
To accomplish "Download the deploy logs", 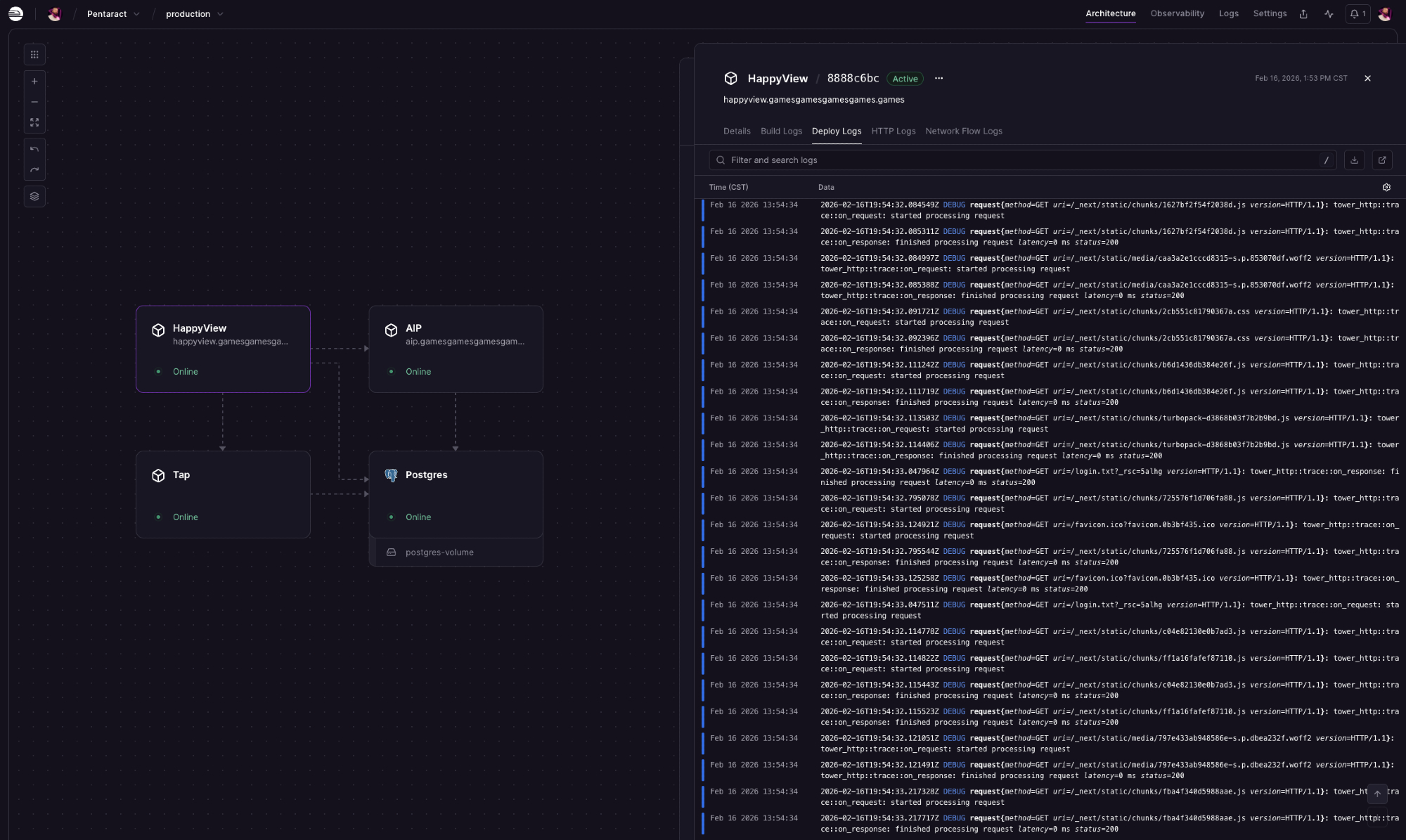I will 1354,160.
